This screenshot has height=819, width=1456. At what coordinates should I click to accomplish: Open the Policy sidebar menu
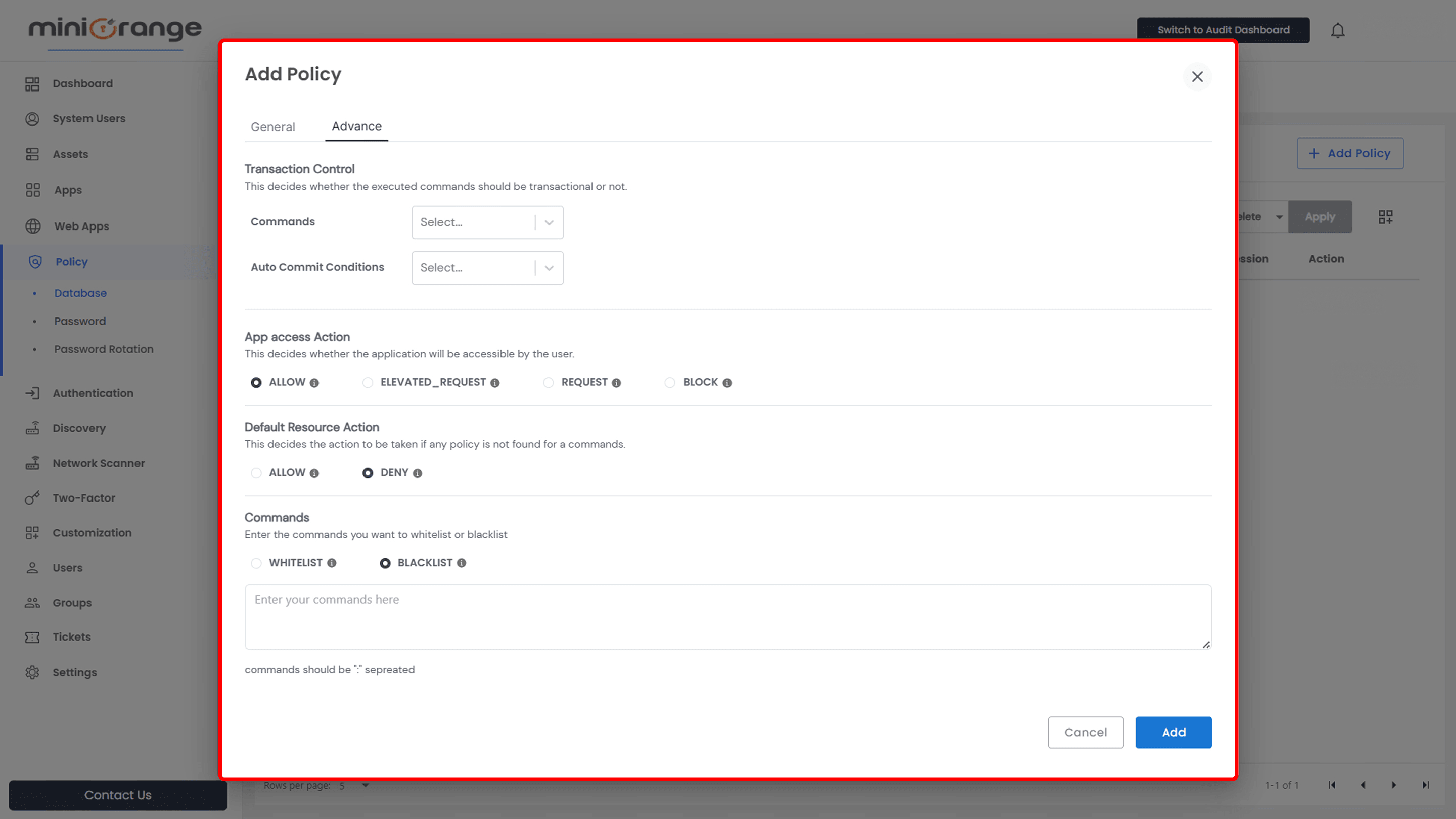pos(110,262)
